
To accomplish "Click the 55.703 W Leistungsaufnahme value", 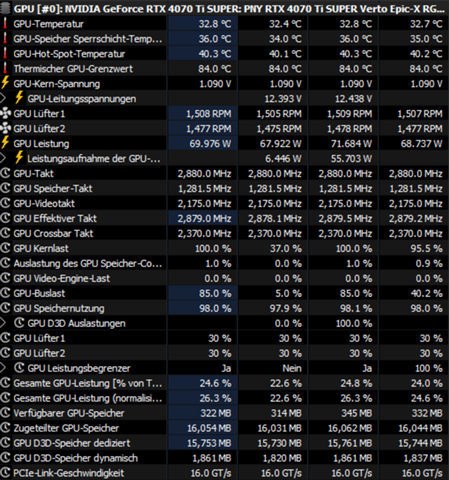I will pyautogui.click(x=351, y=159).
